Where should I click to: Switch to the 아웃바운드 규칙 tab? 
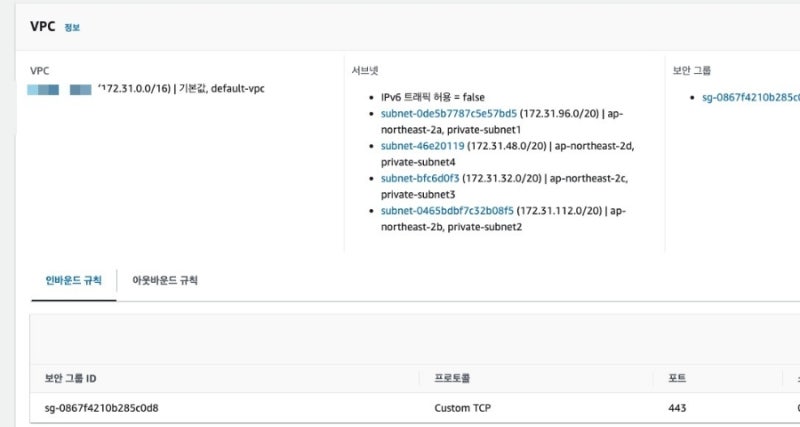tap(165, 280)
